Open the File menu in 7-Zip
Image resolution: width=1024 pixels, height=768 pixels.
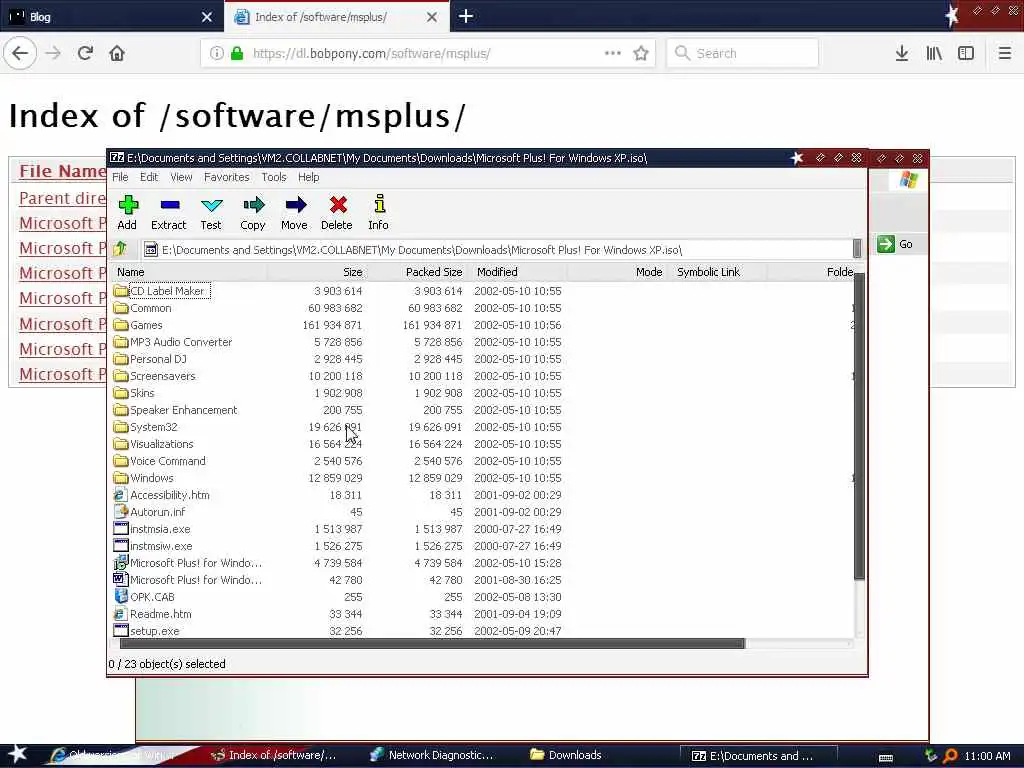(x=120, y=177)
